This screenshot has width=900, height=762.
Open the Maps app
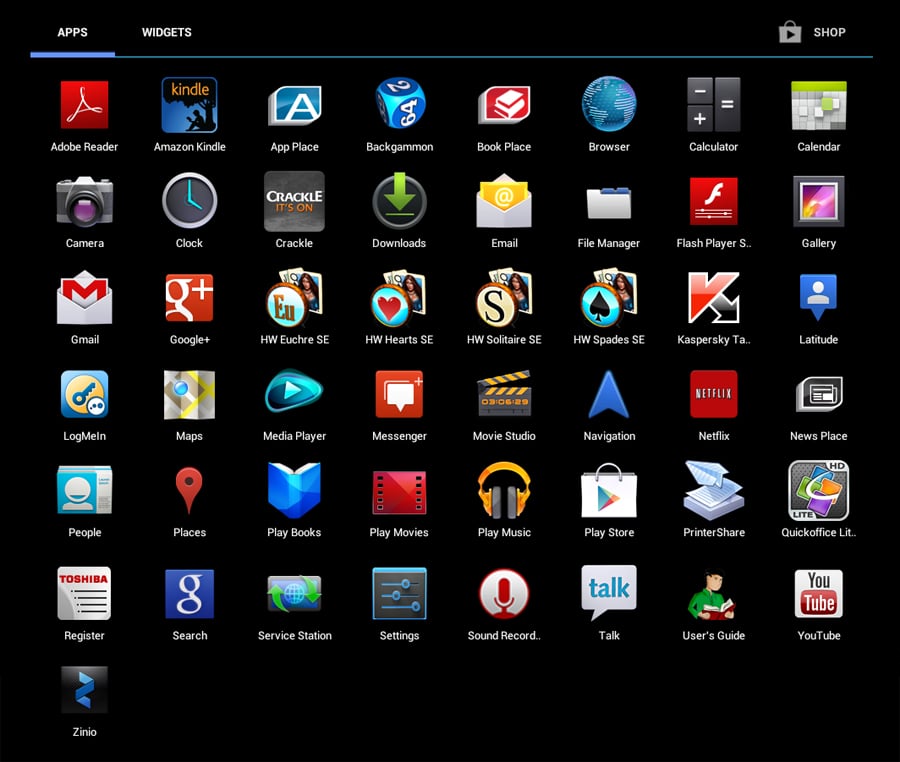[189, 394]
